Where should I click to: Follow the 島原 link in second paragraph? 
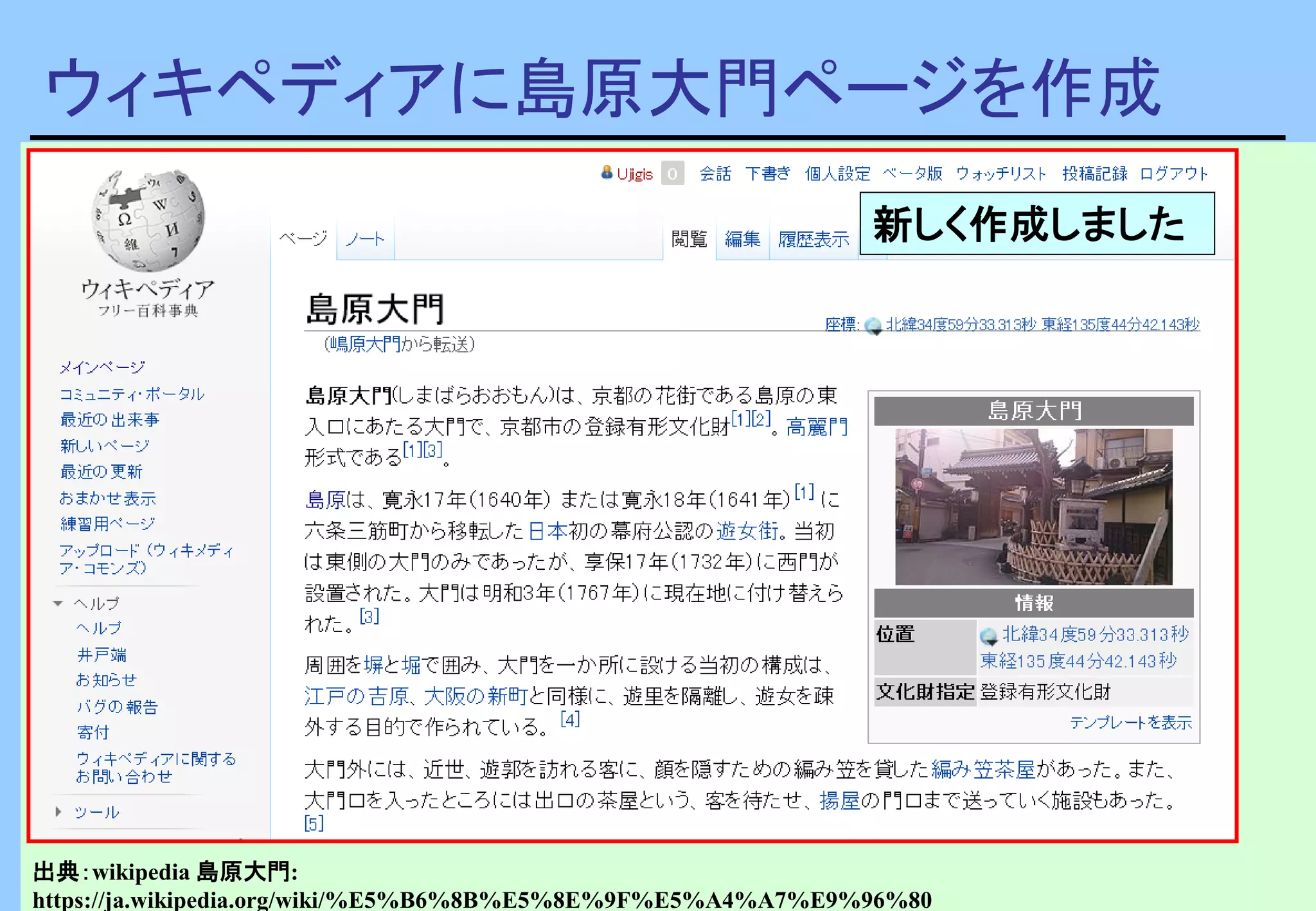click(325, 499)
